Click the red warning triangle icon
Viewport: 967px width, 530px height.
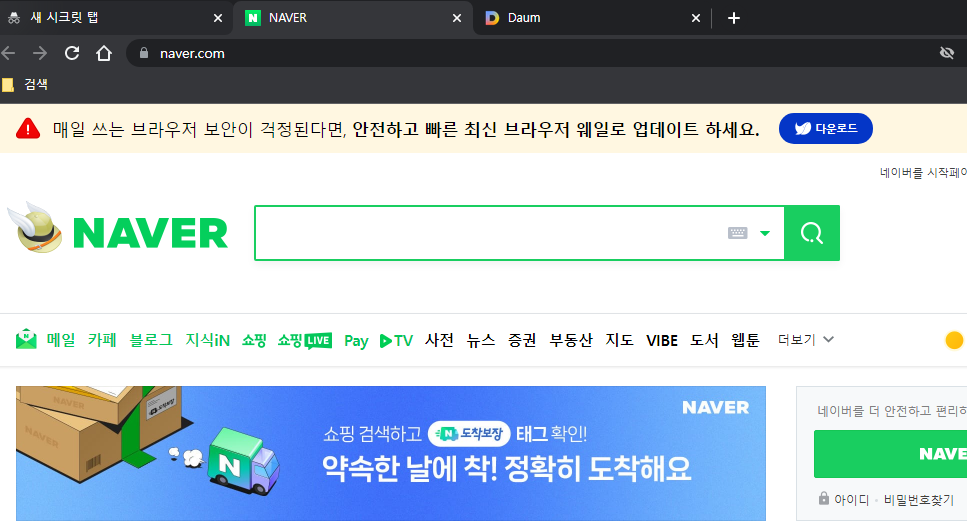28,128
